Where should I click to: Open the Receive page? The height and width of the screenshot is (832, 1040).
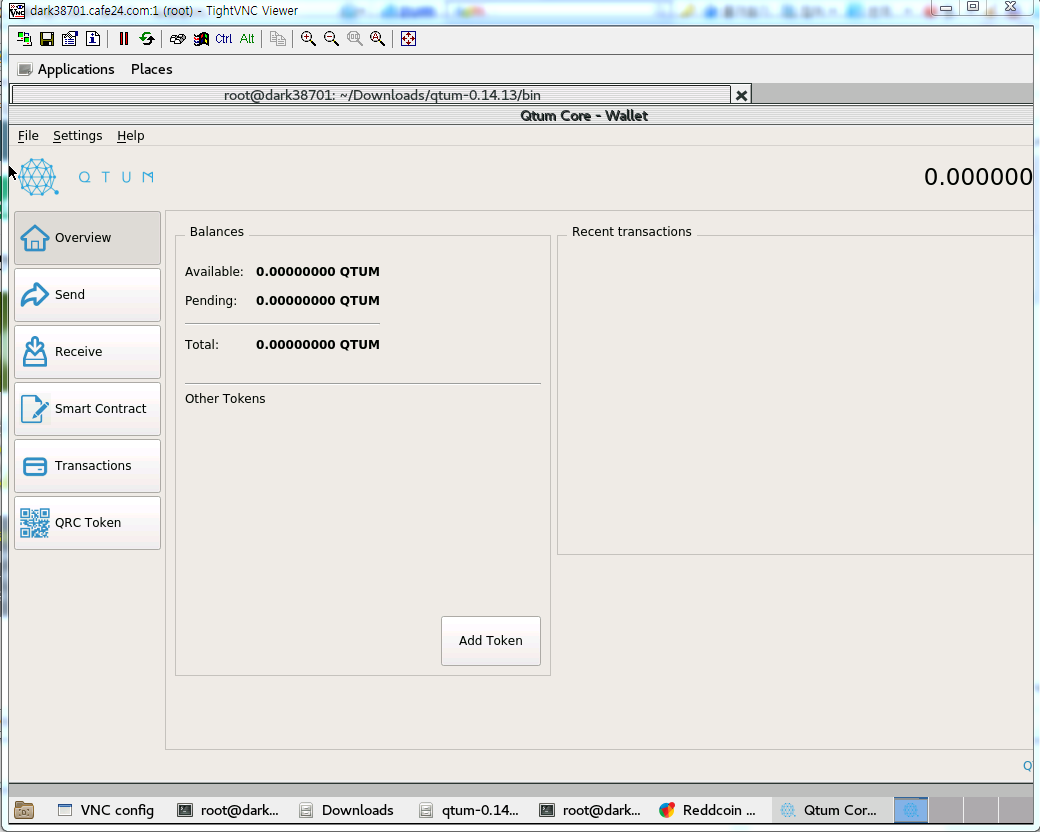88,352
